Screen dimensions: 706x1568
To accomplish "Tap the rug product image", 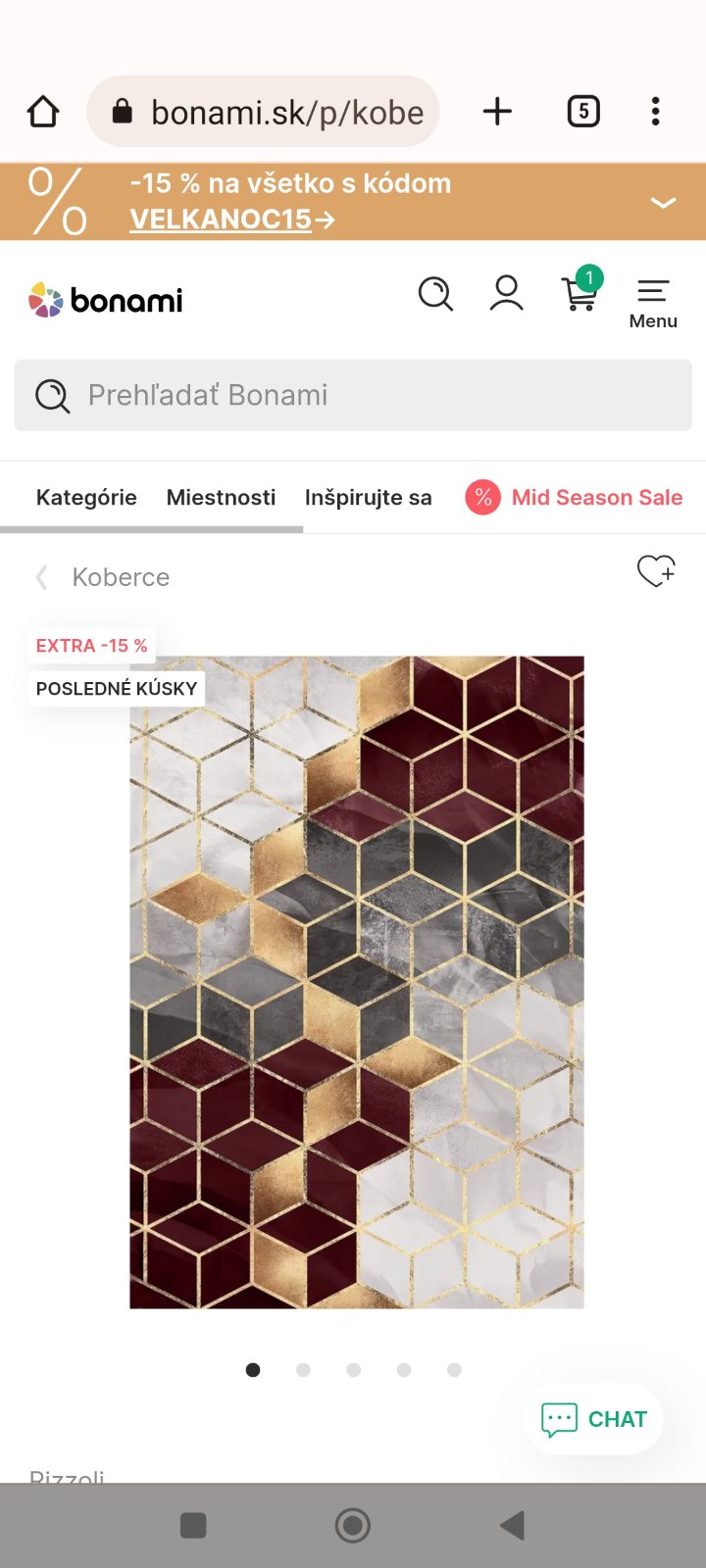I will (357, 982).
